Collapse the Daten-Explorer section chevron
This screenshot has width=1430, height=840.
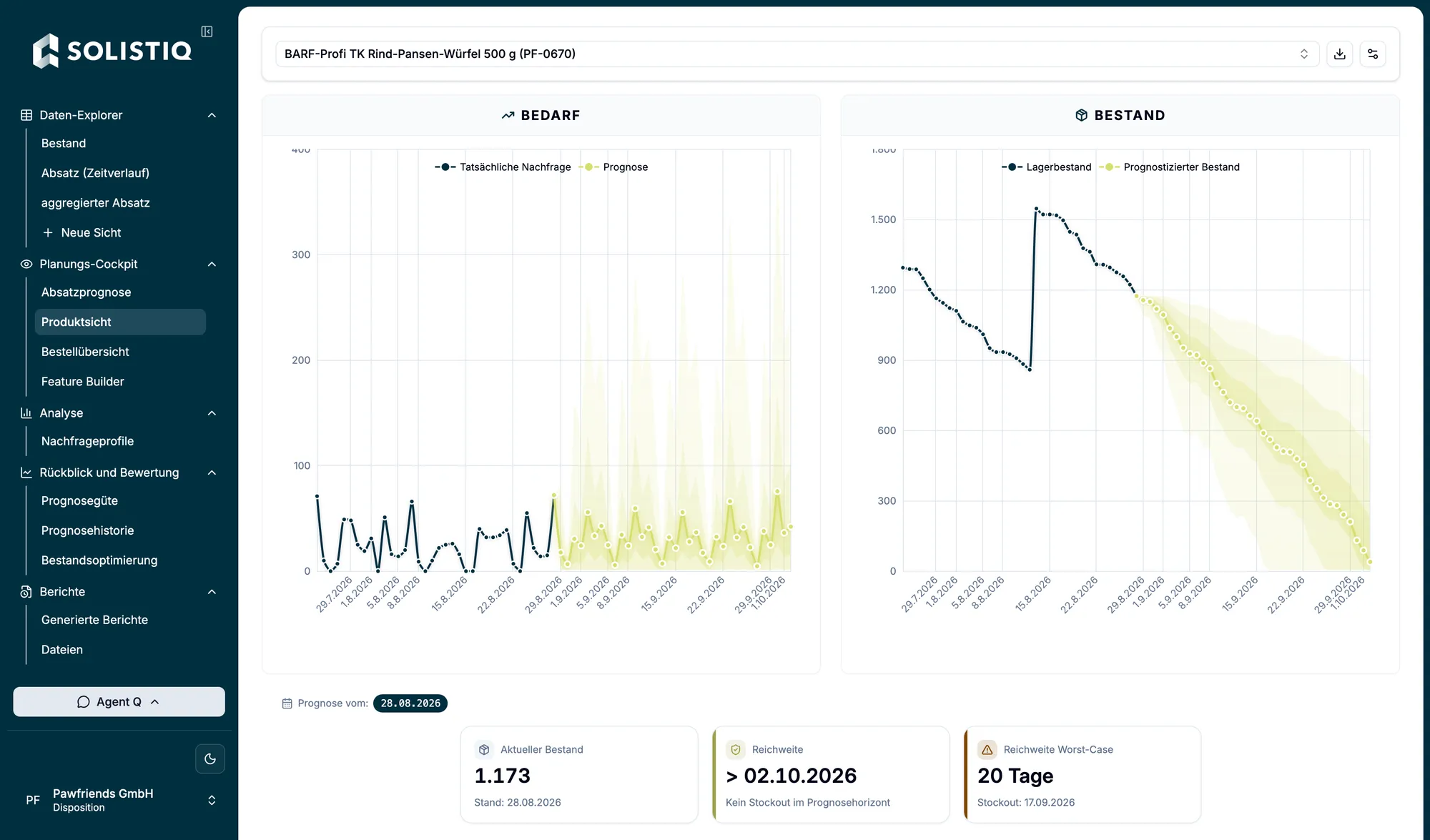pos(212,115)
